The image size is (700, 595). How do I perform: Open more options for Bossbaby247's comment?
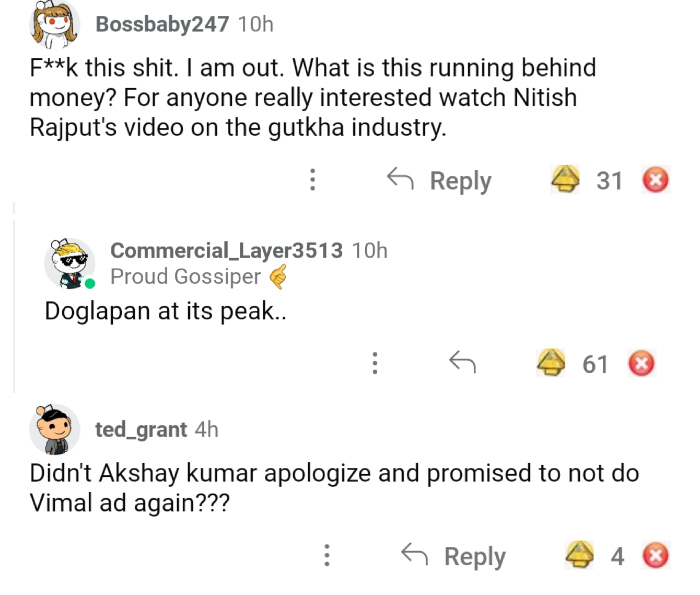(313, 180)
